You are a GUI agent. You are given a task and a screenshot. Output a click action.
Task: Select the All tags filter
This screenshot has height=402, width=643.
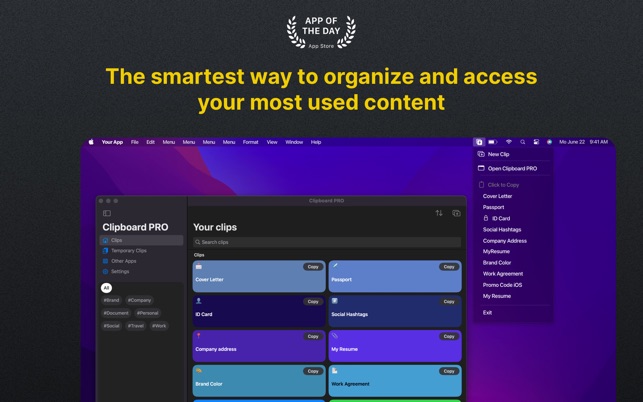coord(106,288)
